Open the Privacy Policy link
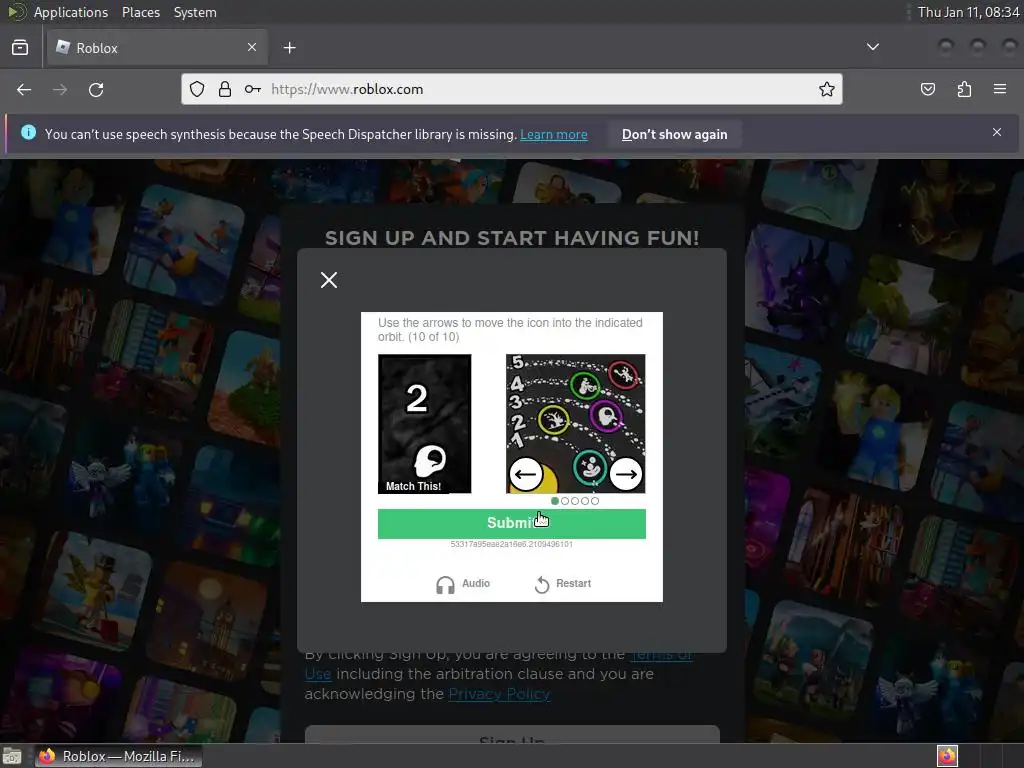Screen dimensions: 1024x768 pos(500,694)
